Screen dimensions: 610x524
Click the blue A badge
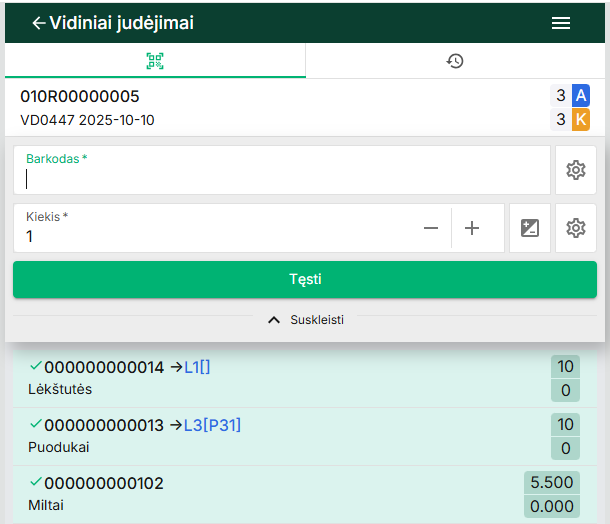[x=580, y=96]
